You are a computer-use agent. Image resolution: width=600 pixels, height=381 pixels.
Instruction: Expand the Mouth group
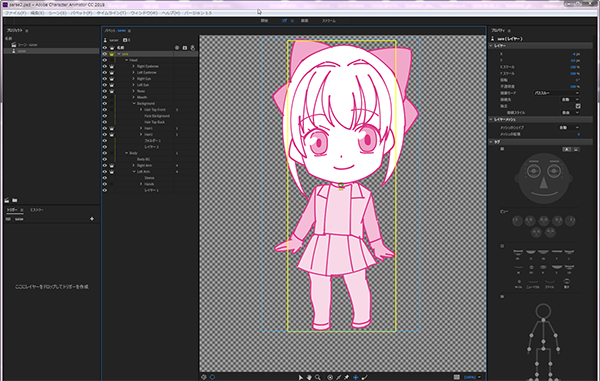pos(134,97)
